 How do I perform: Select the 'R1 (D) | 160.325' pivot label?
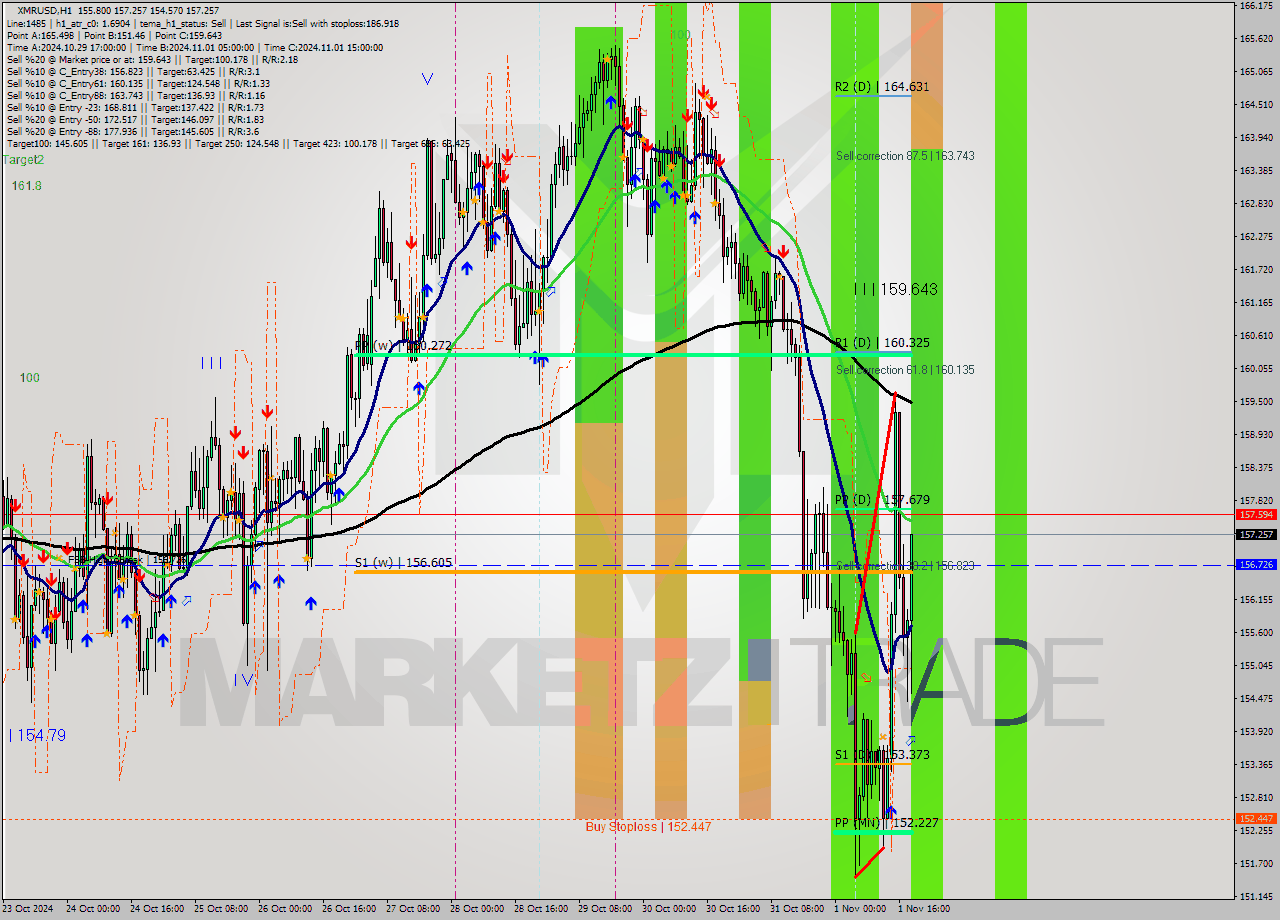[x=882, y=343]
